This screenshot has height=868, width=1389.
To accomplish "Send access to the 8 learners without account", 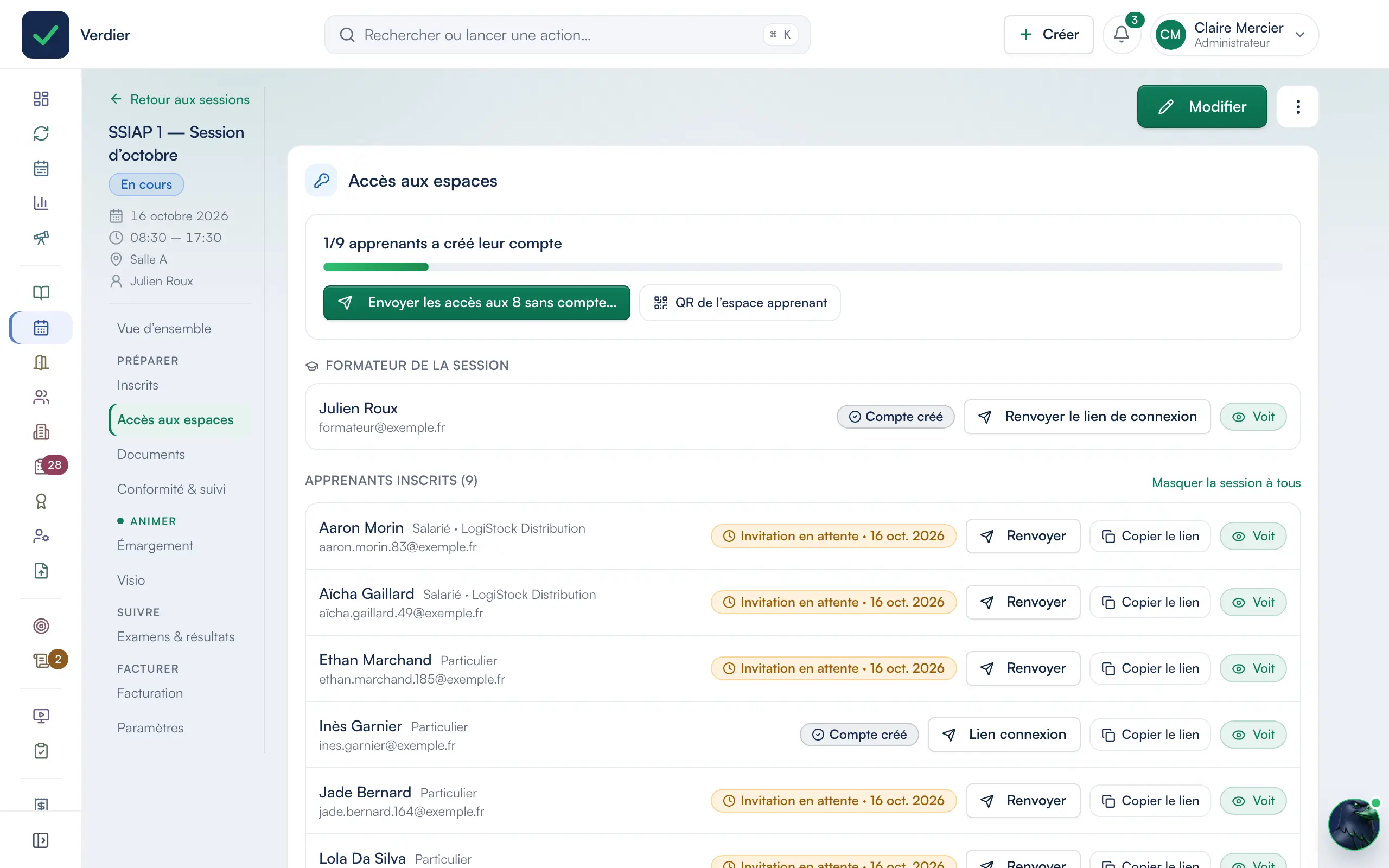I will tap(476, 303).
